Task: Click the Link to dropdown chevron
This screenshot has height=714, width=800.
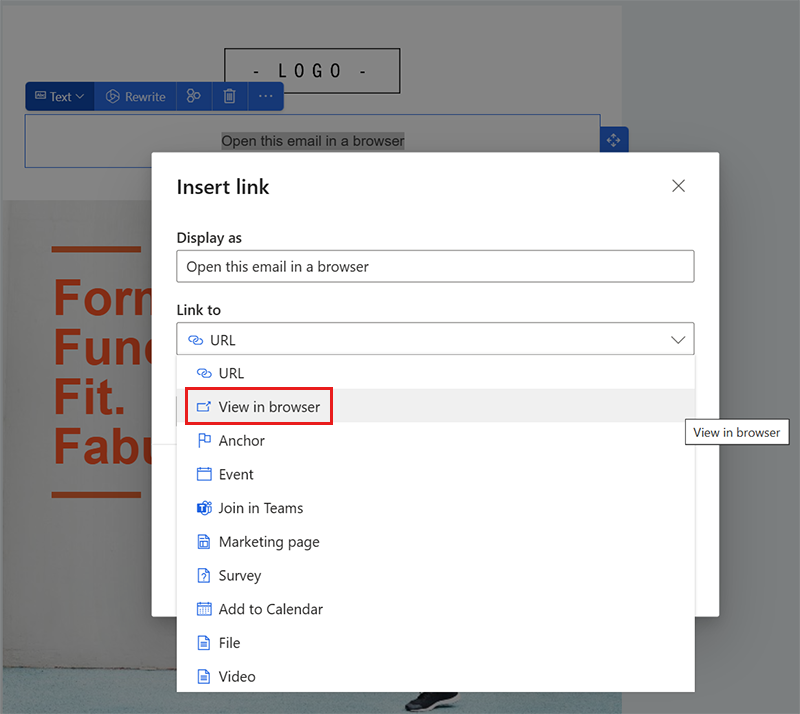Action: (x=678, y=339)
